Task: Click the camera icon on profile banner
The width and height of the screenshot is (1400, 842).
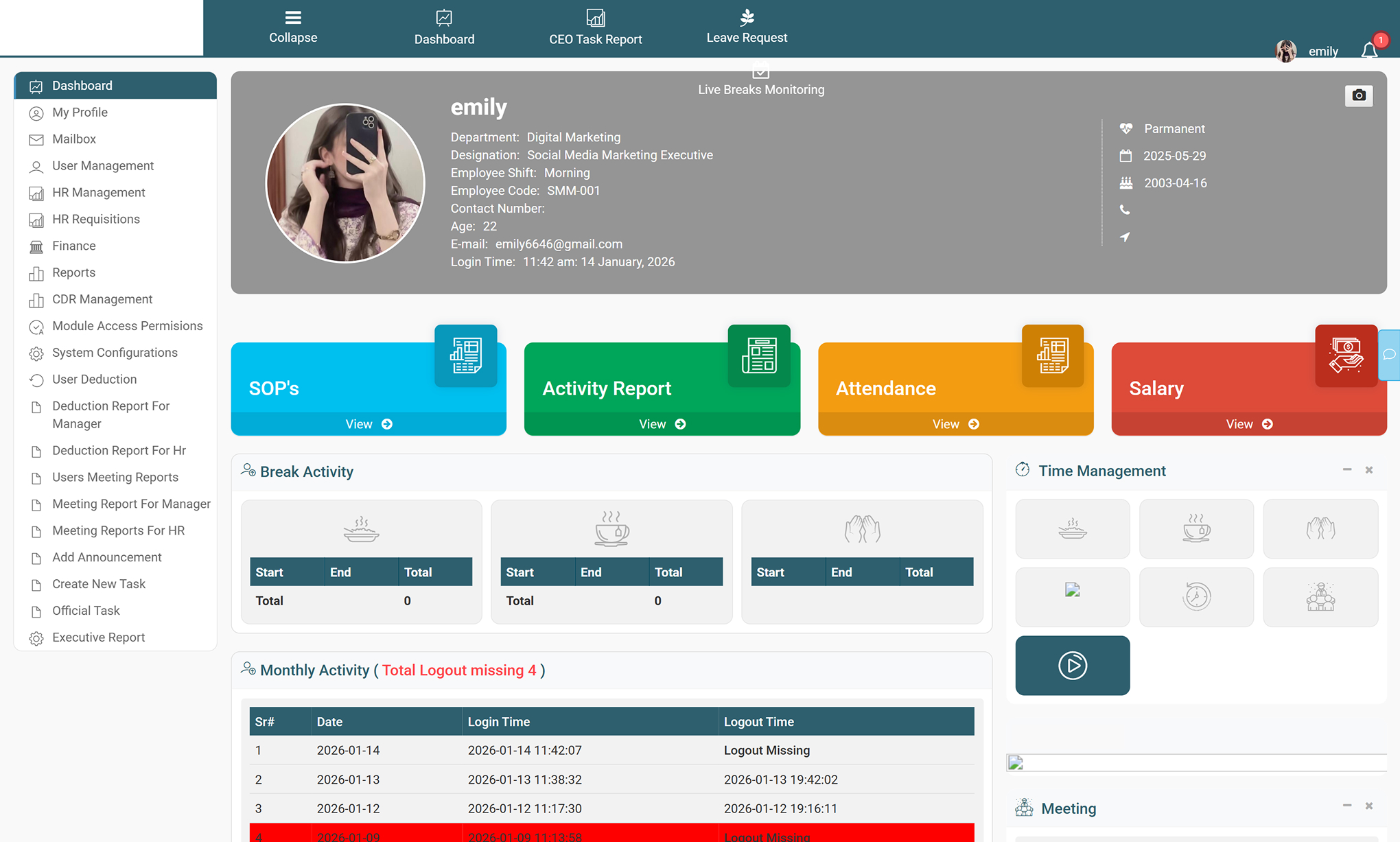Action: click(x=1358, y=95)
